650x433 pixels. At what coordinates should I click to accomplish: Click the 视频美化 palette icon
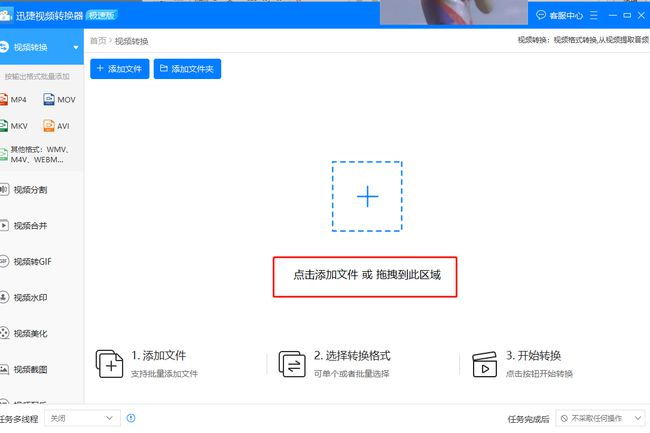coord(3,333)
